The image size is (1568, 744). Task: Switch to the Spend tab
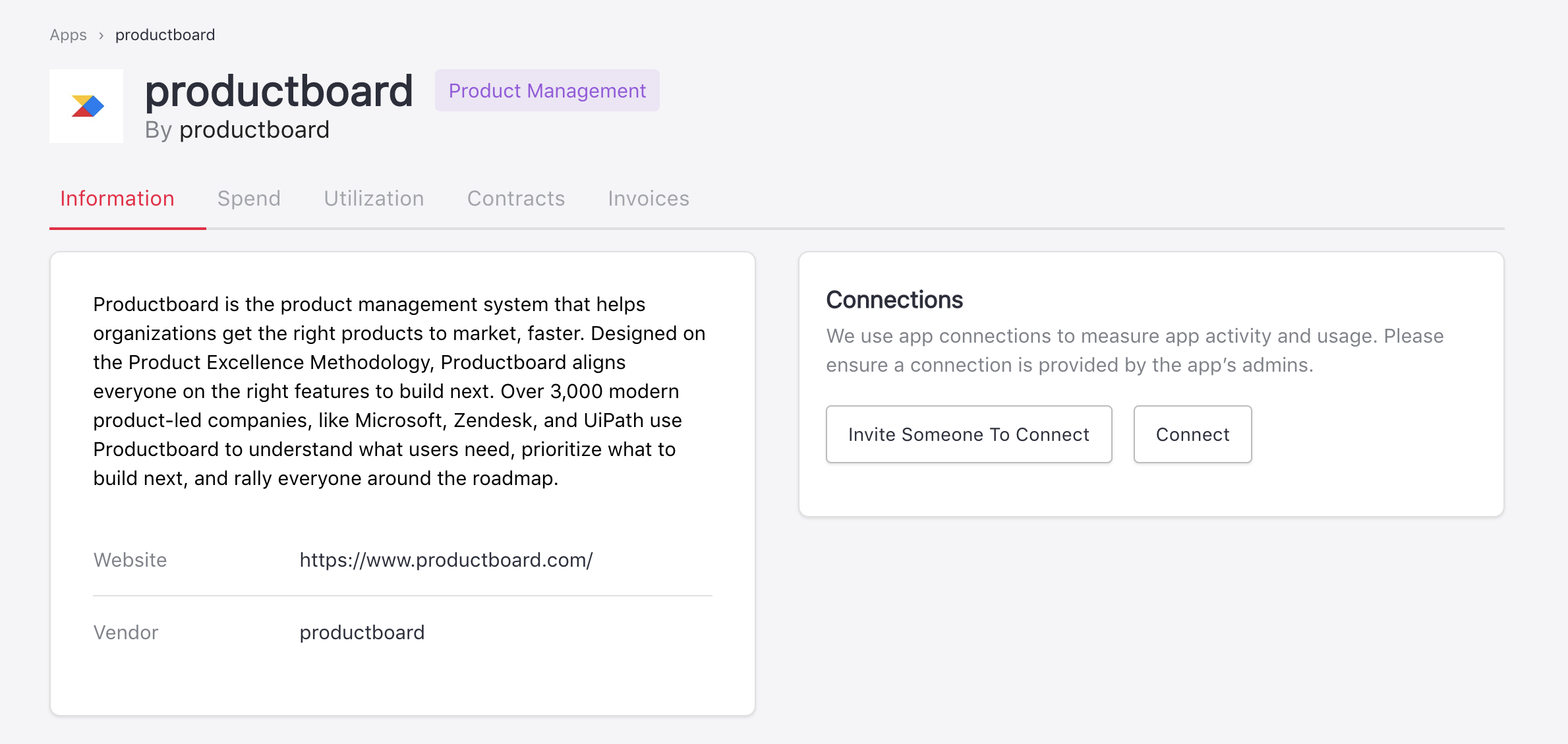(x=248, y=198)
